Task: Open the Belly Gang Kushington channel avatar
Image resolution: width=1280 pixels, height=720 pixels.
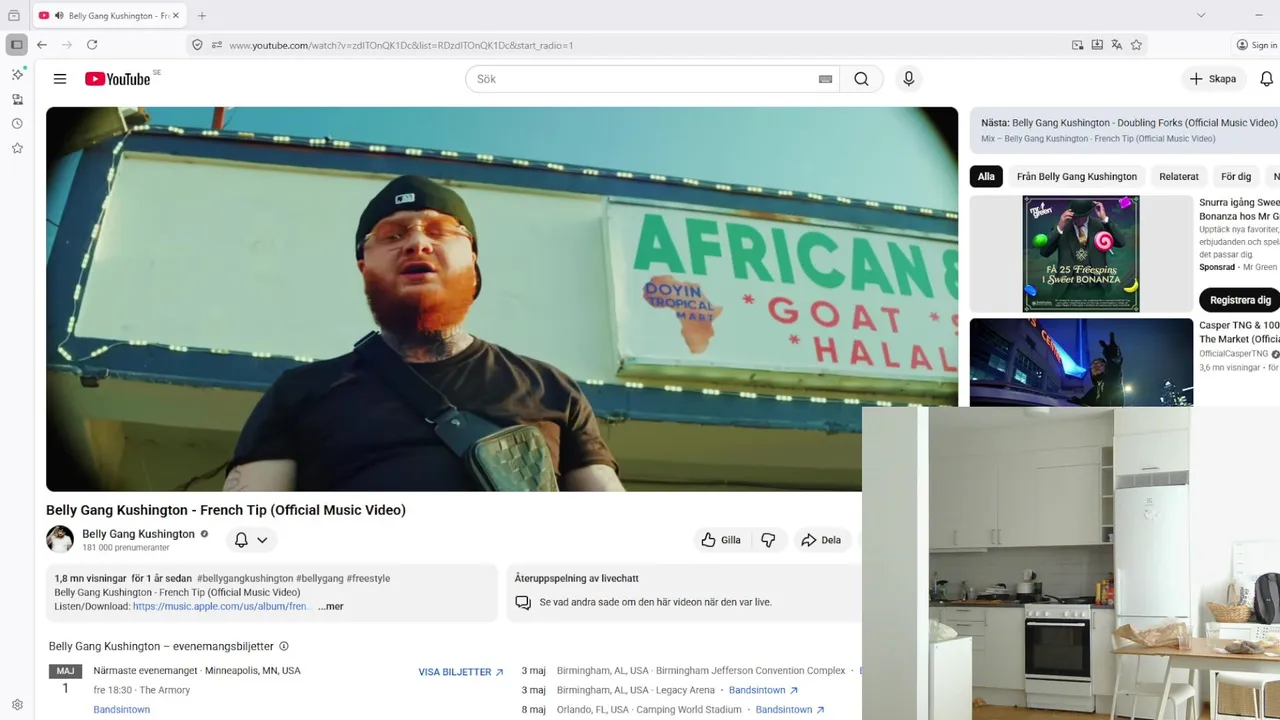Action: [x=60, y=539]
